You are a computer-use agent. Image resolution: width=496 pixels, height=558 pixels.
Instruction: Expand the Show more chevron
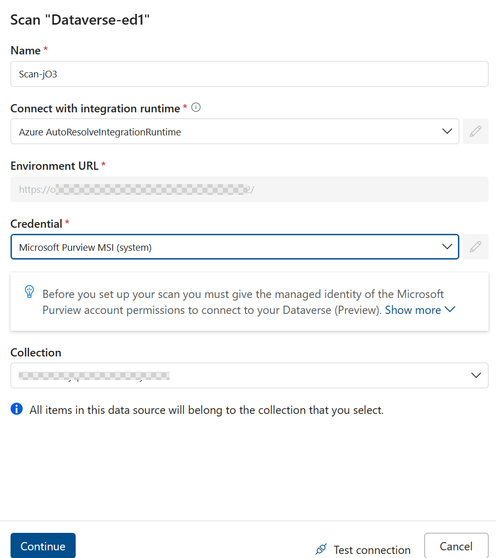450,309
